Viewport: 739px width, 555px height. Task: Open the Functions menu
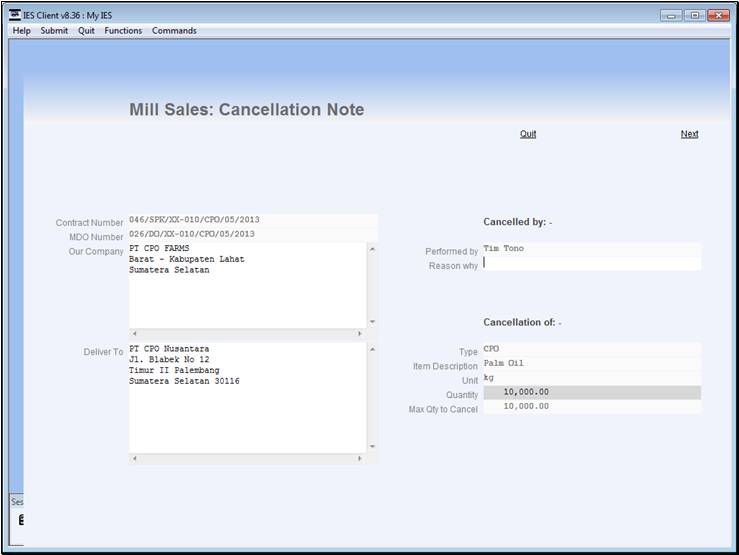pos(123,31)
